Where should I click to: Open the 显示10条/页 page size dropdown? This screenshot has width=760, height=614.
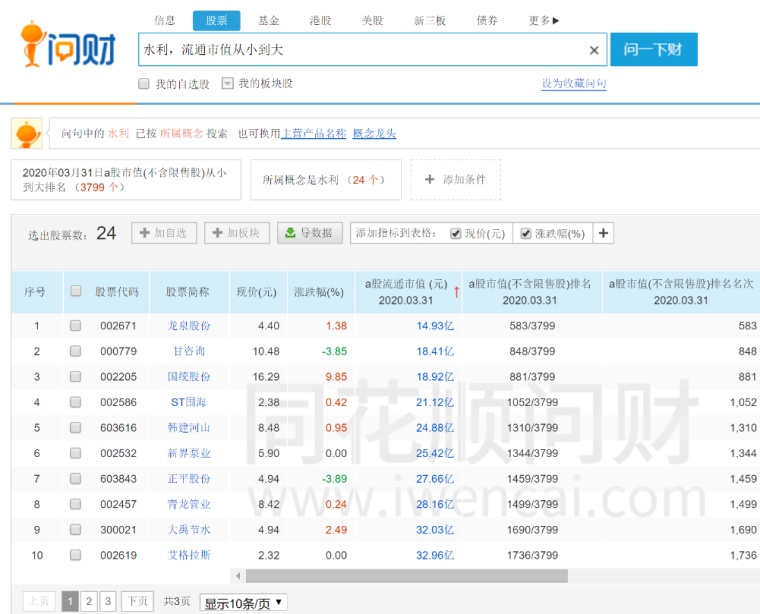click(243, 602)
